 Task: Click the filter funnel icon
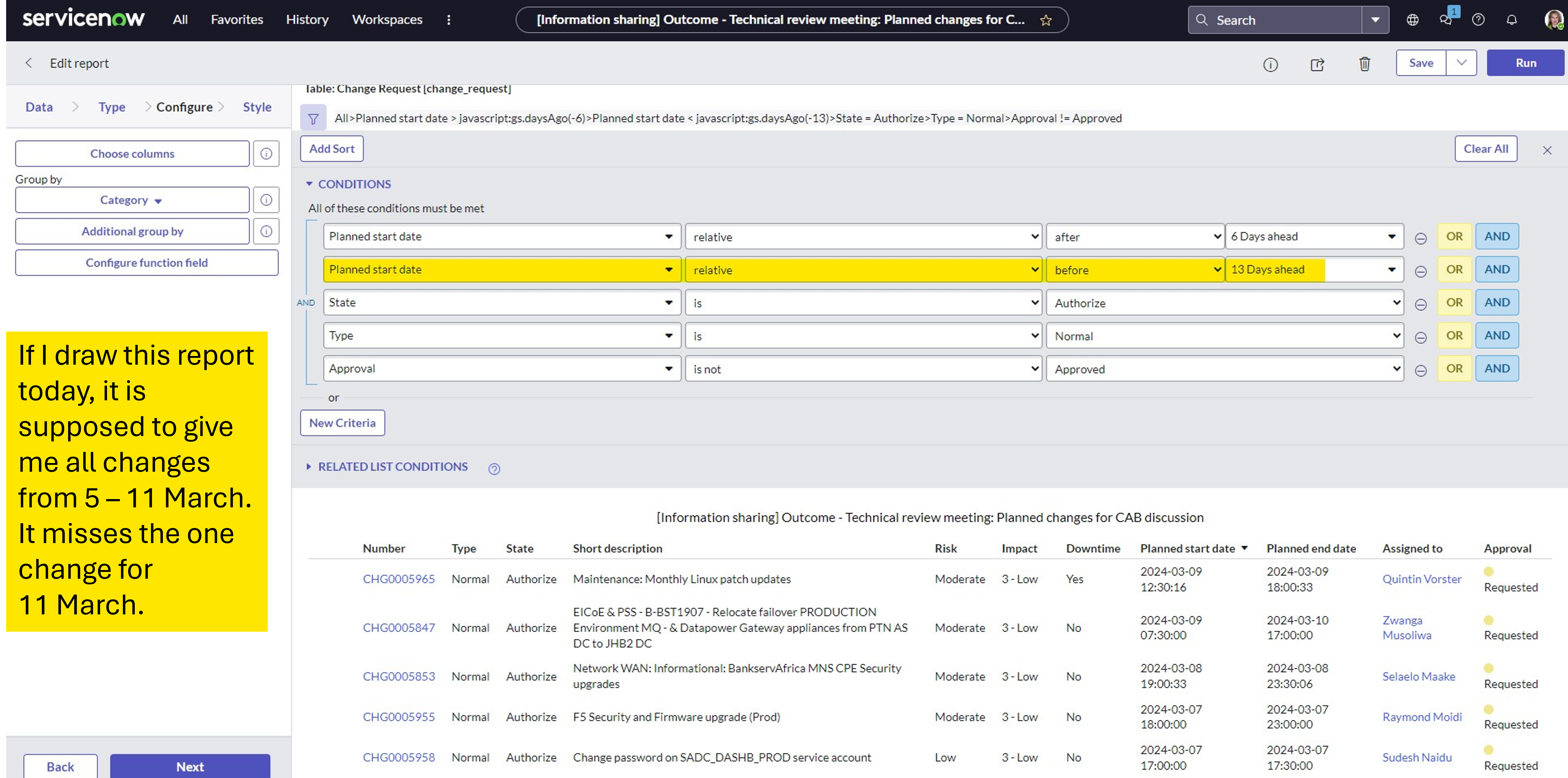click(x=313, y=118)
